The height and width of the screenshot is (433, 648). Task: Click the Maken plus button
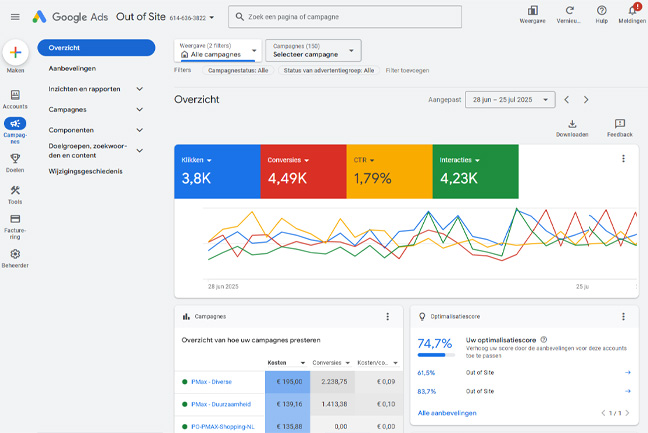[15, 52]
